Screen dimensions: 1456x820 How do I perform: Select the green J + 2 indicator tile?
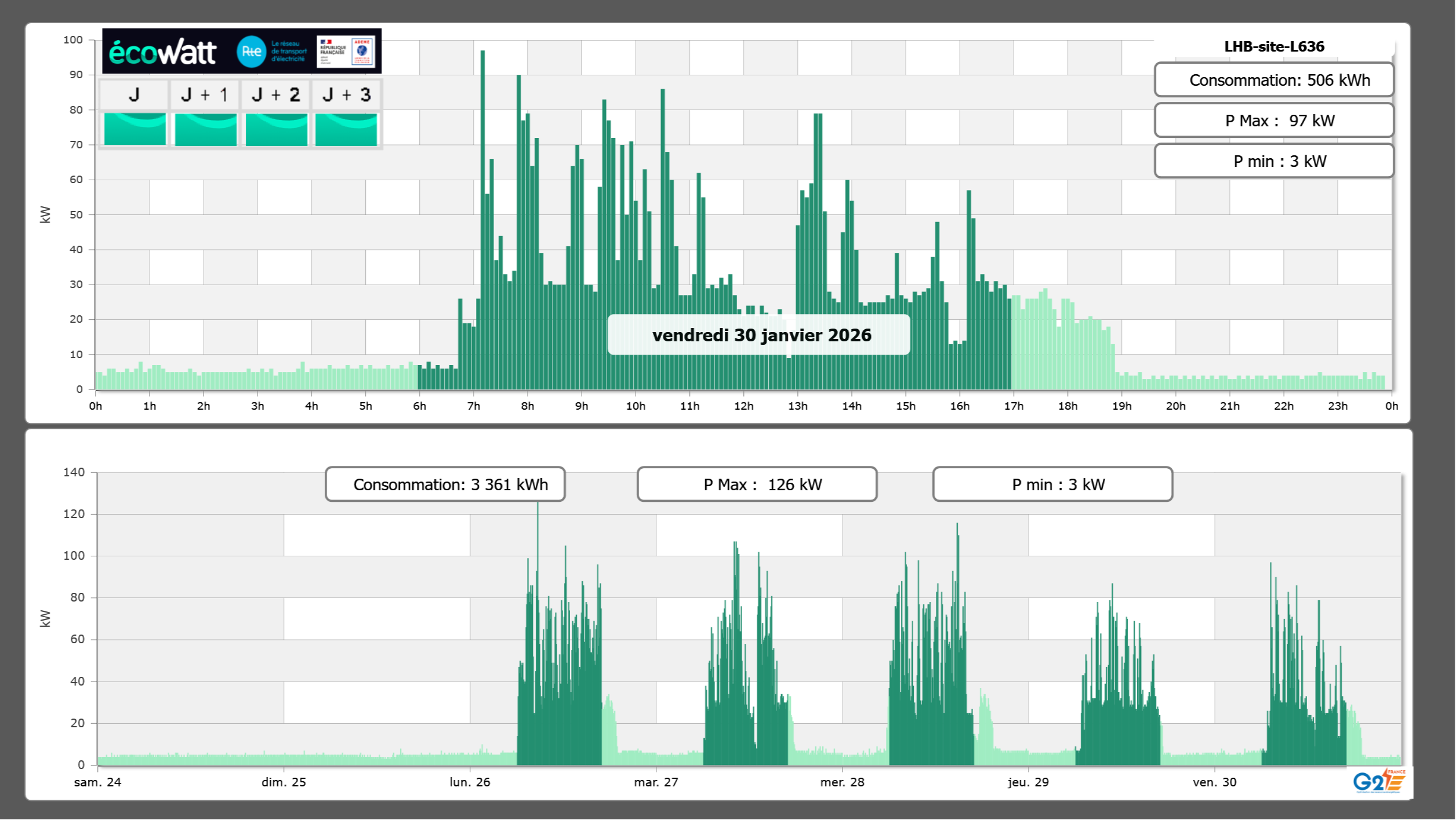point(276,129)
